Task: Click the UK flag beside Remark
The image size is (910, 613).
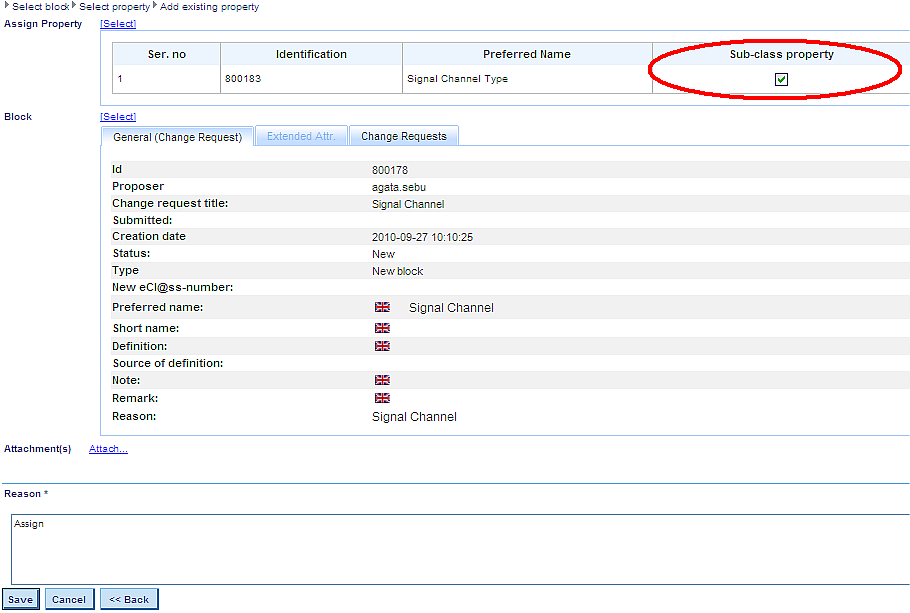Action: coord(382,398)
